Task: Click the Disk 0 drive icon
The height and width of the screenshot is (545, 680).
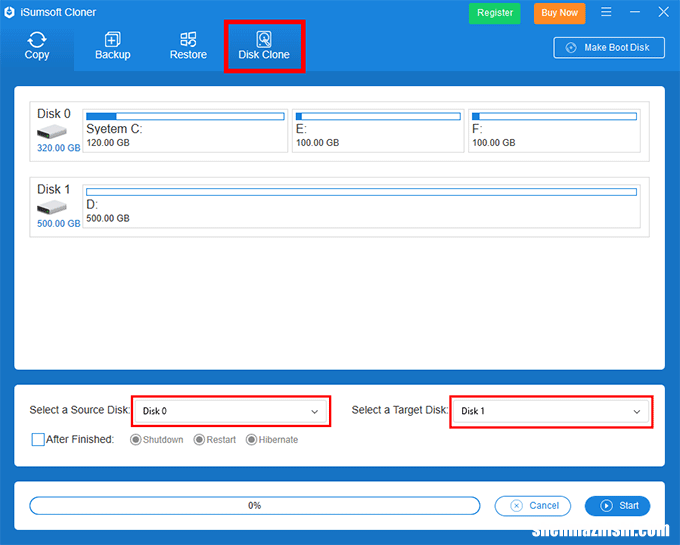Action: pos(52,131)
